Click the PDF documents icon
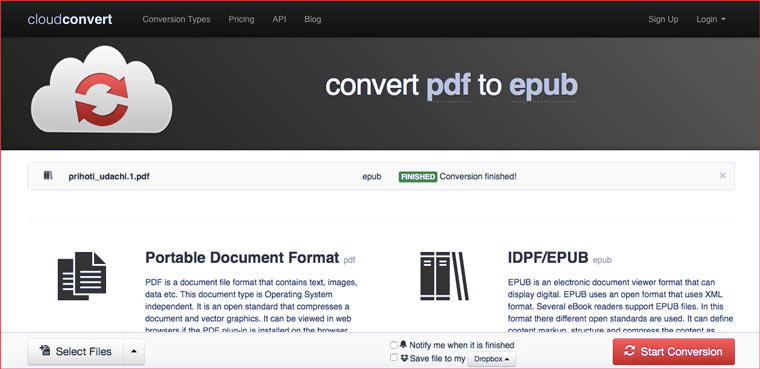 pyautogui.click(x=82, y=276)
